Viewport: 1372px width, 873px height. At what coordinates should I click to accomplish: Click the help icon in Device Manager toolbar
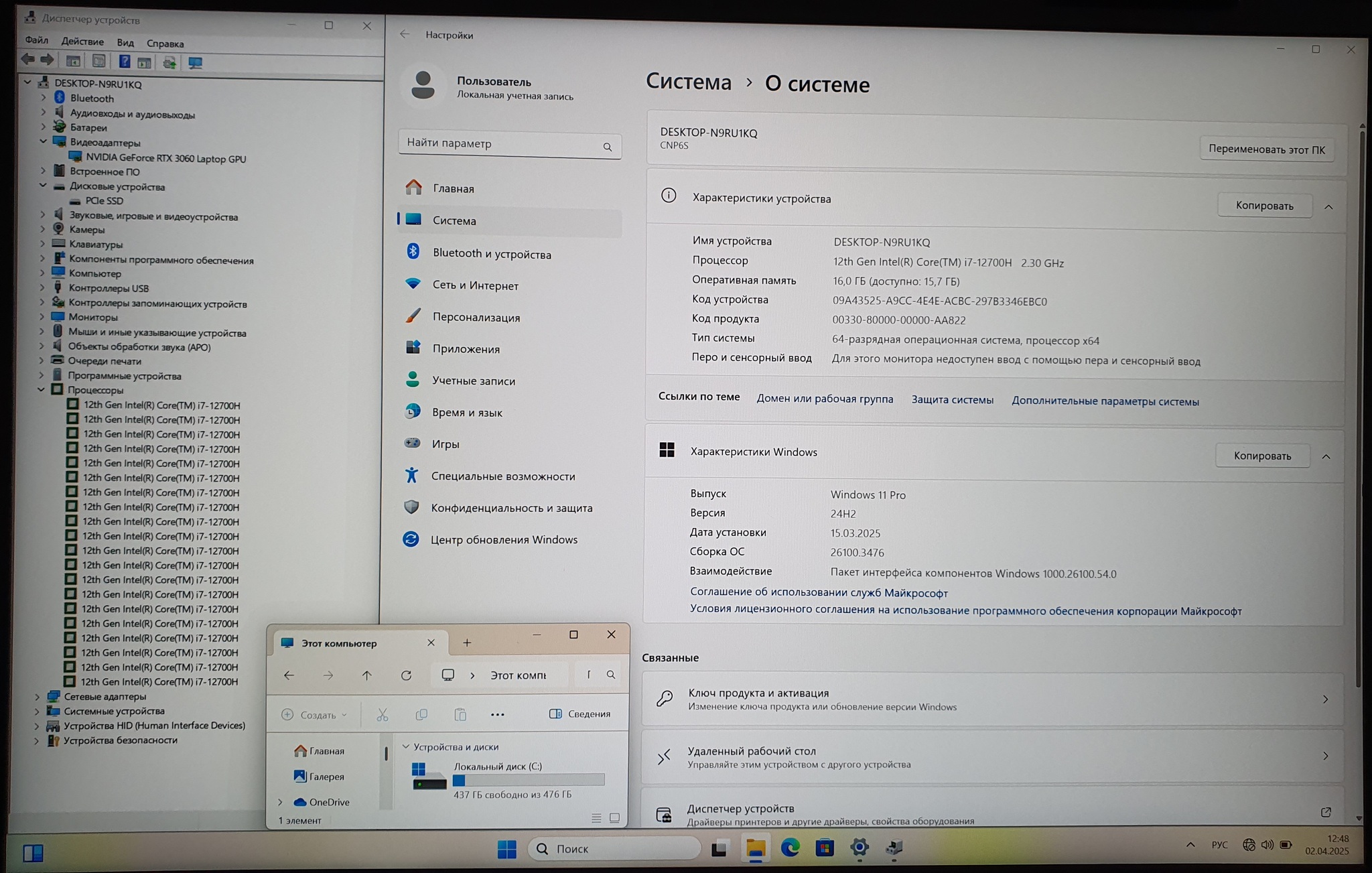pos(124,62)
